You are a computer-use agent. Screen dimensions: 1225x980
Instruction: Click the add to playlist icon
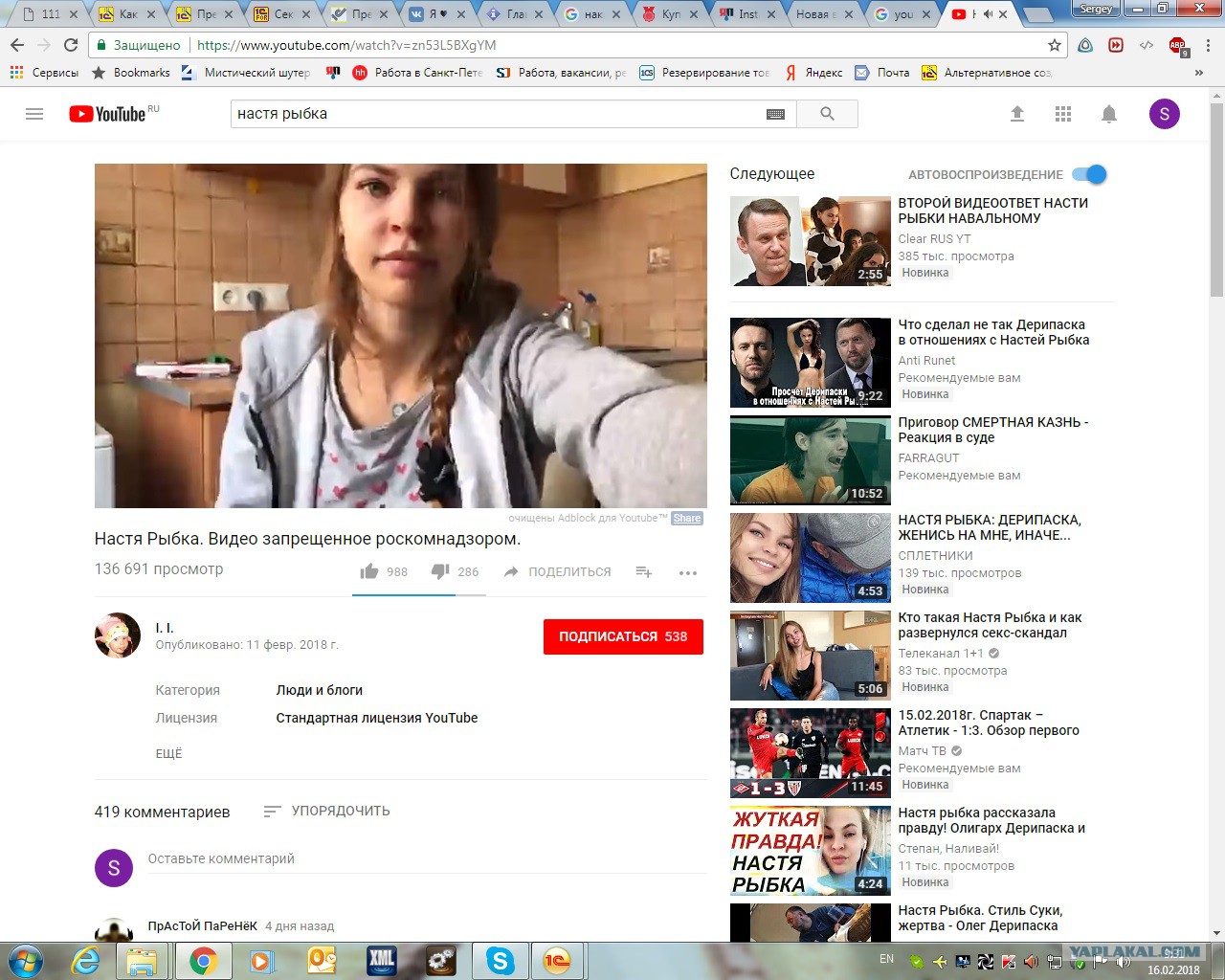[644, 571]
